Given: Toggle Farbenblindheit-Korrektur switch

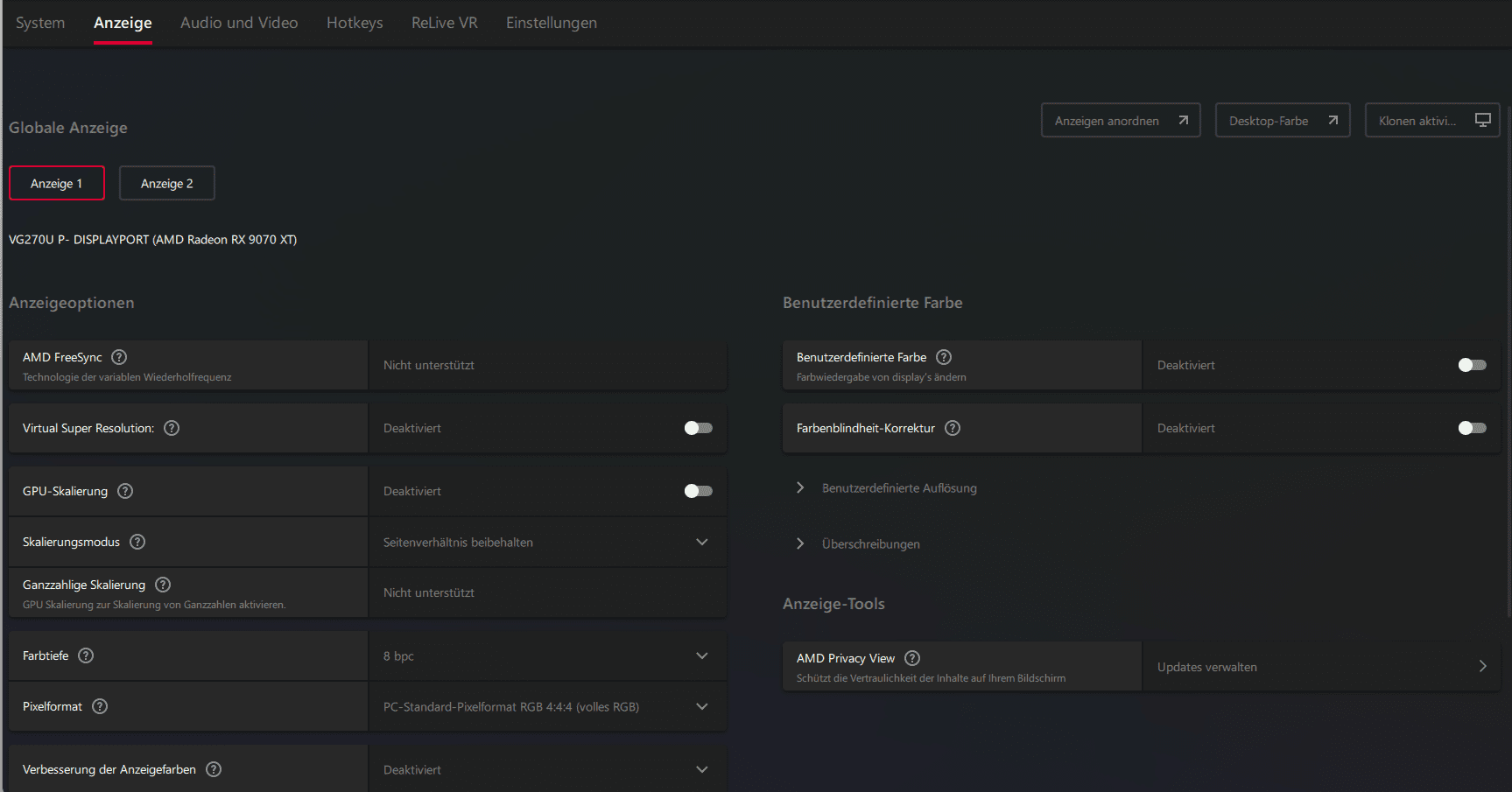Looking at the screenshot, I should (1473, 428).
